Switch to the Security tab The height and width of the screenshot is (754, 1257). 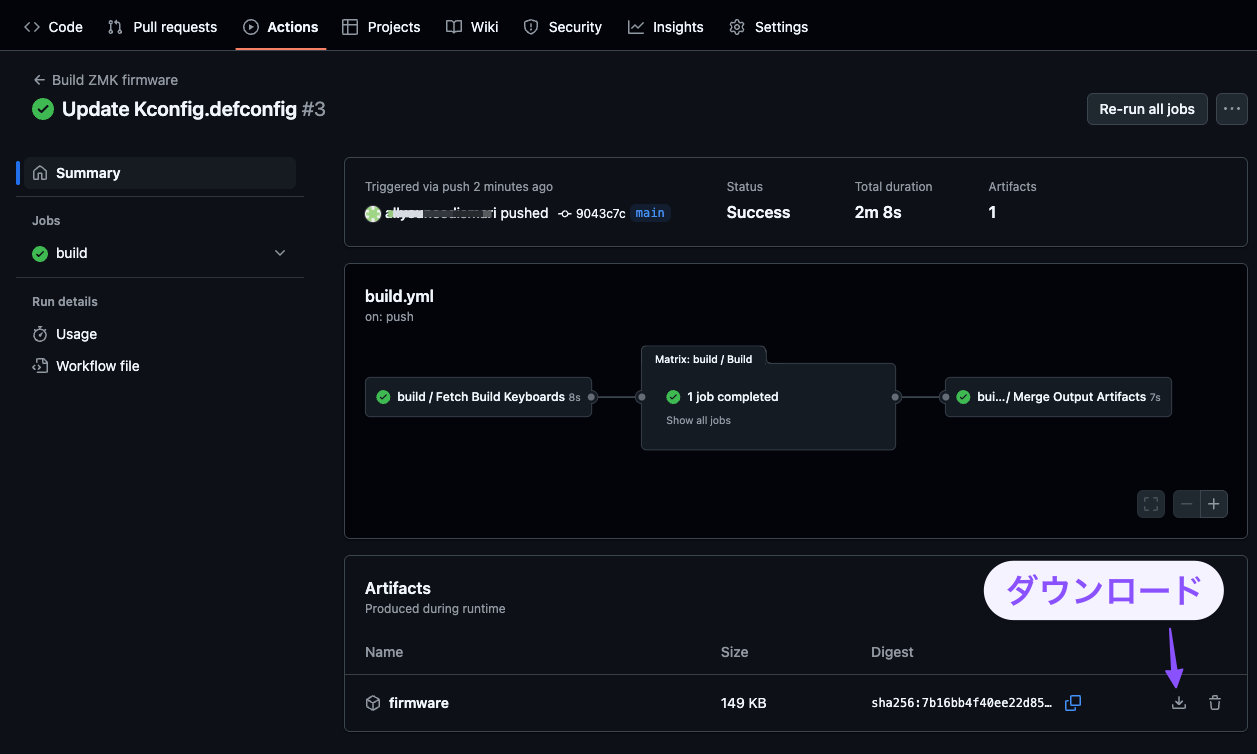563,27
